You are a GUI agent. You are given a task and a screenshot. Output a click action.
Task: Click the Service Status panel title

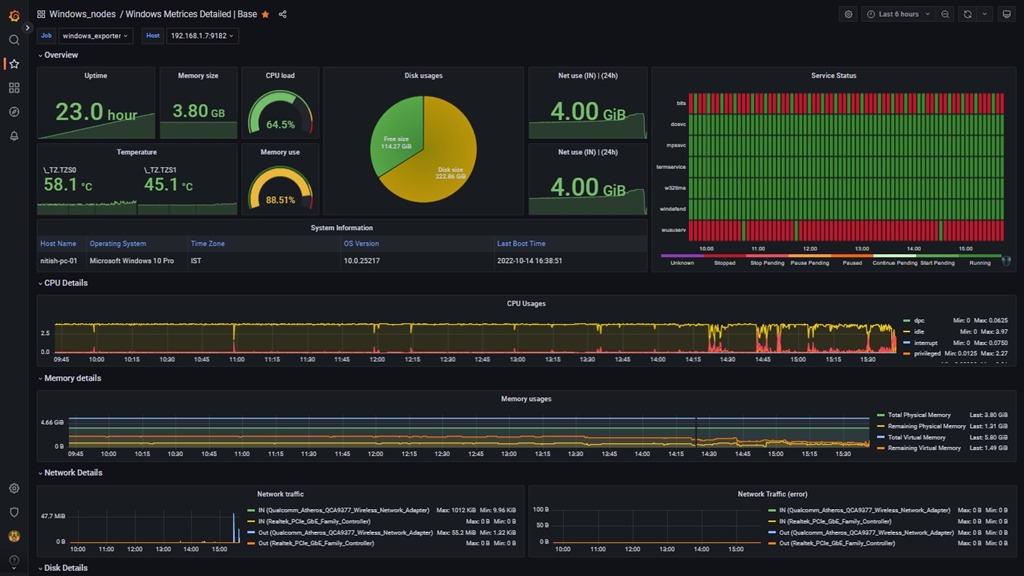pyautogui.click(x=833, y=76)
